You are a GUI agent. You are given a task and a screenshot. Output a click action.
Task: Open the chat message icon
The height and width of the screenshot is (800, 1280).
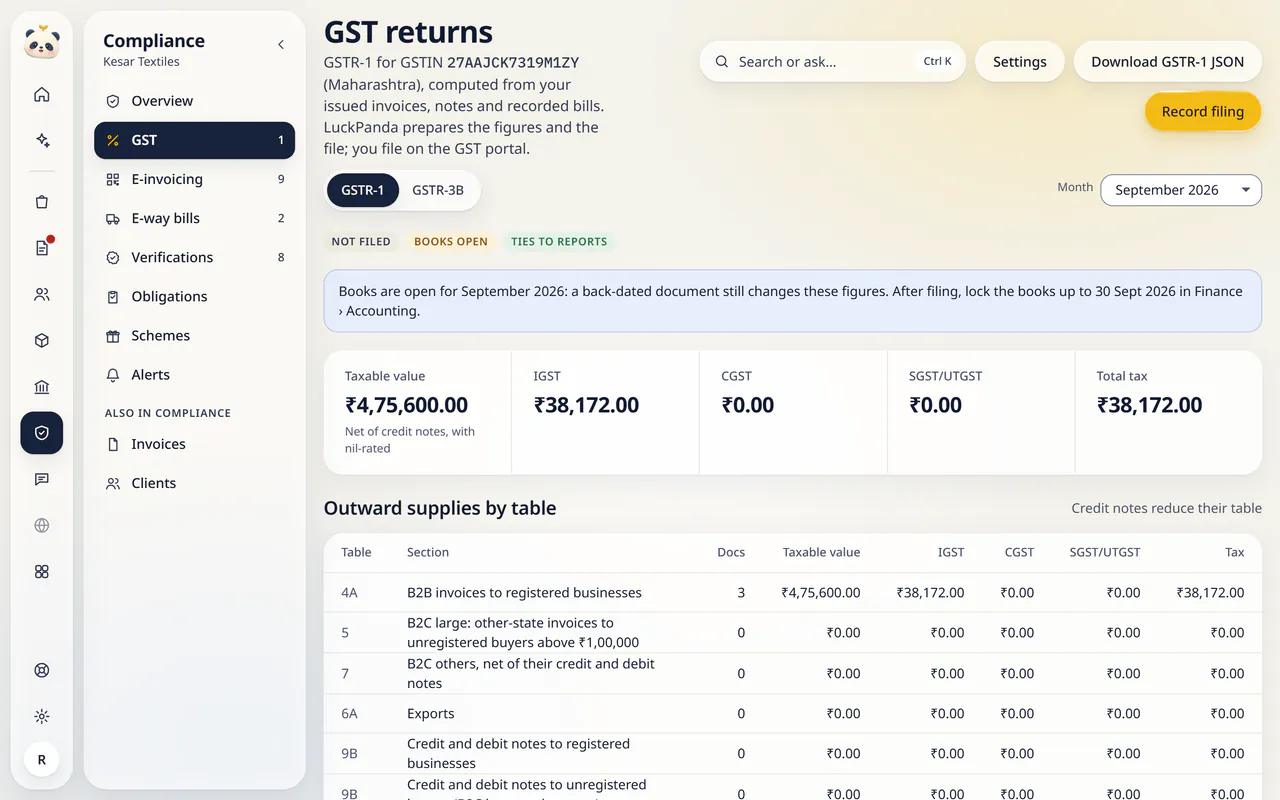point(42,479)
